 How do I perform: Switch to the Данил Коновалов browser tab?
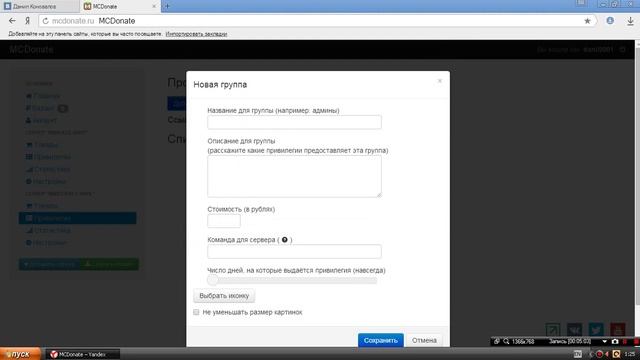click(39, 7)
